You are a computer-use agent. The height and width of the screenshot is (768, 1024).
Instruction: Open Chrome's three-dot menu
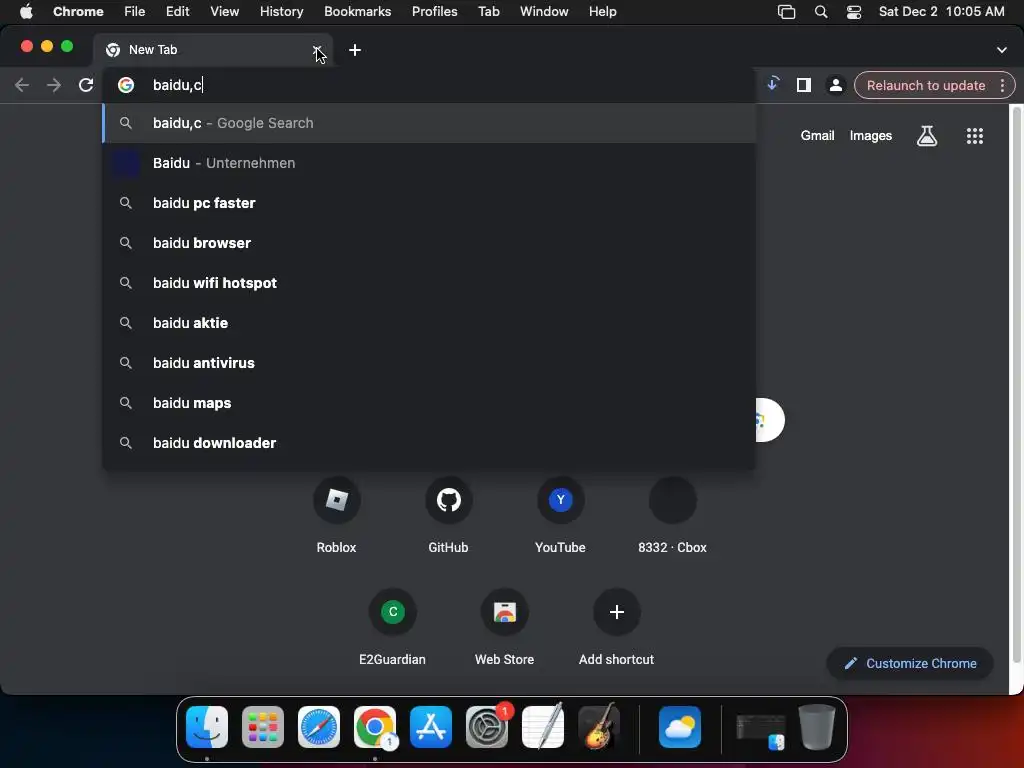tap(1002, 85)
